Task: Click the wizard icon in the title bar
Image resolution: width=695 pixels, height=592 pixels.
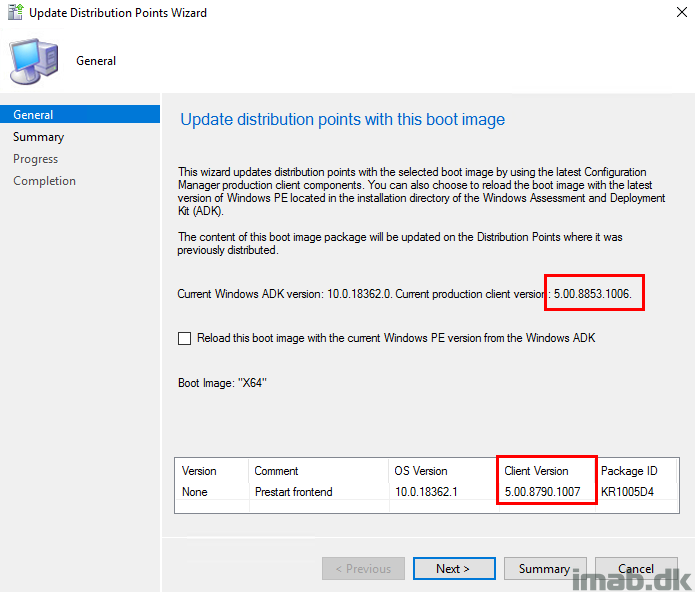Action: 14,12
